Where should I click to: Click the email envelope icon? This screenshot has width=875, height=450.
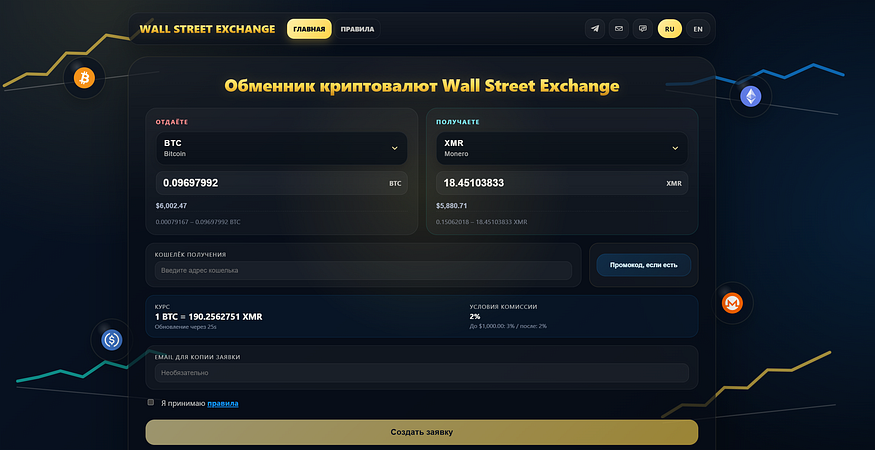point(619,28)
